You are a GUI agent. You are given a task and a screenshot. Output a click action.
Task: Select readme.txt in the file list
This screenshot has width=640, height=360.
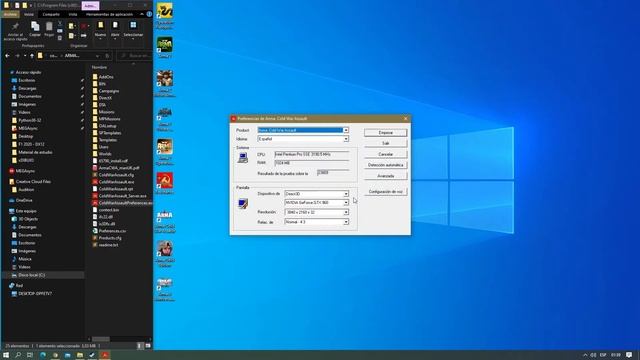coord(108,245)
